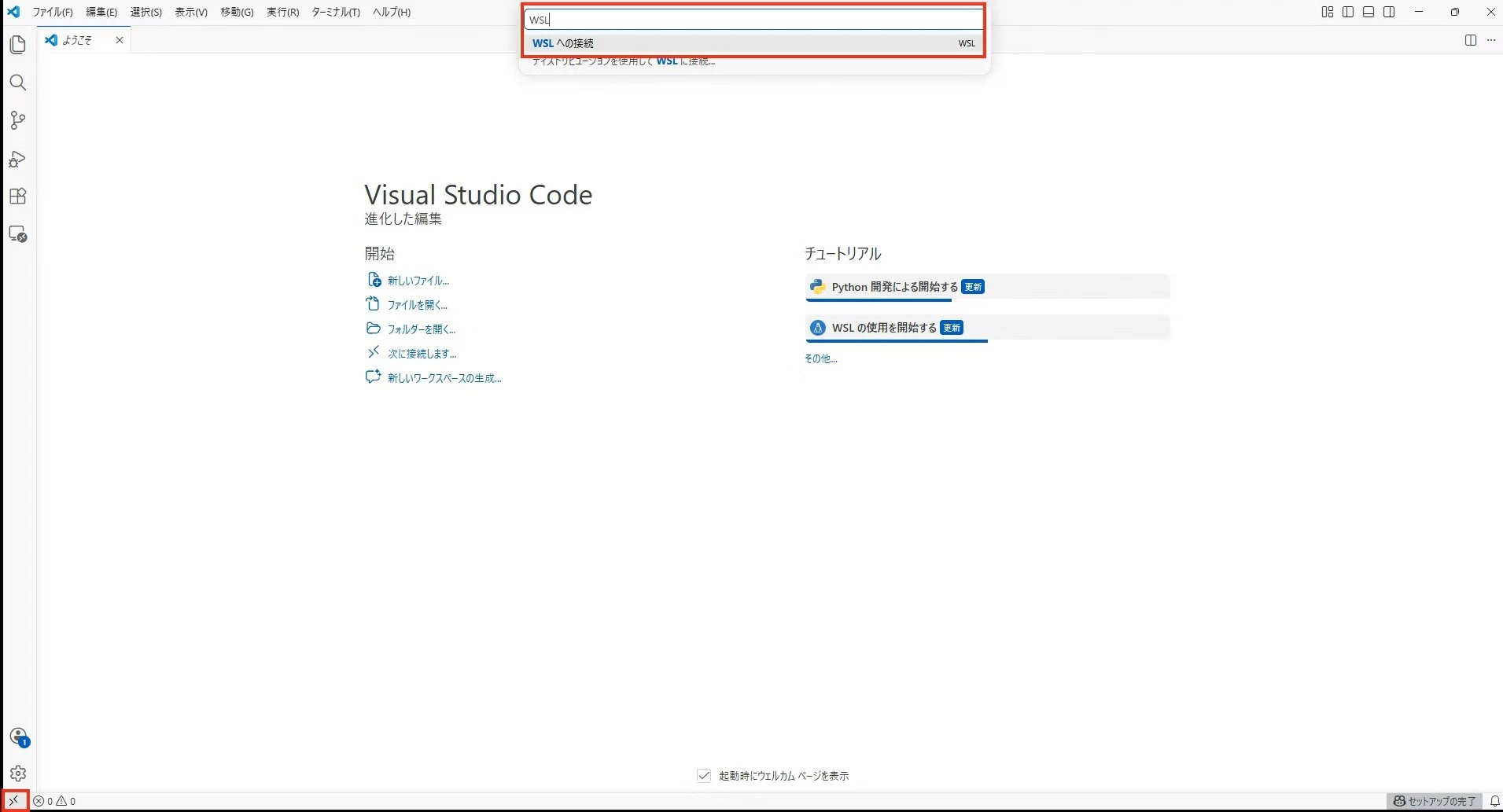
Task: Click the 新しいワークスペースの生成... link
Action: pos(444,378)
